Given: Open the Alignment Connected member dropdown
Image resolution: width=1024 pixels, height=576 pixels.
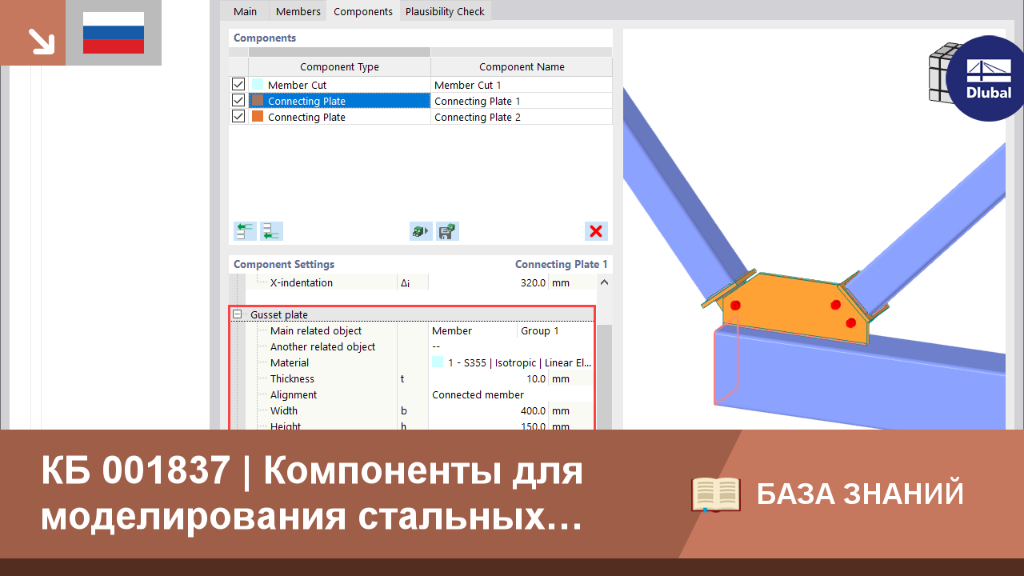Looking at the screenshot, I should click(512, 394).
